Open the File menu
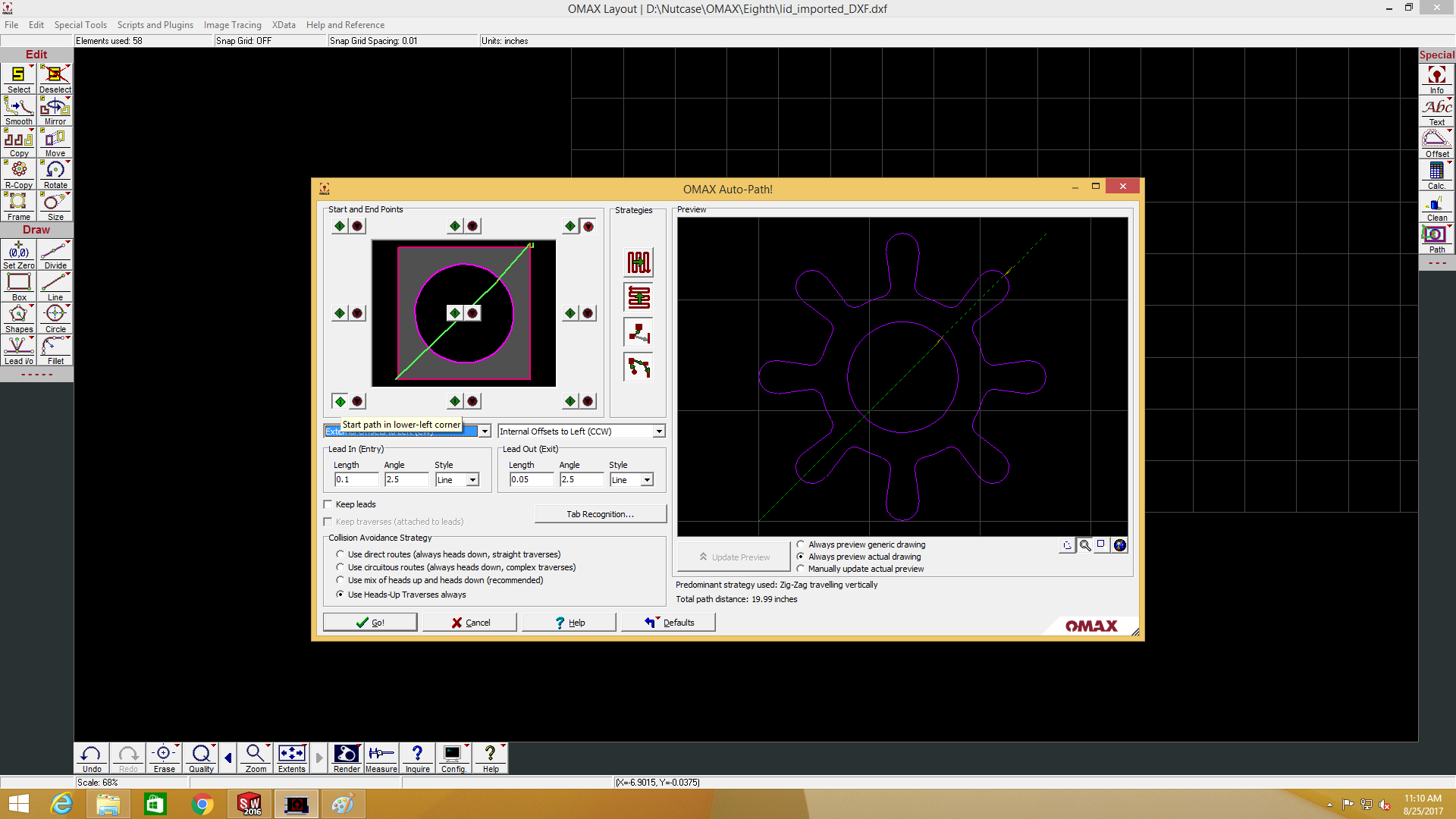This screenshot has width=1456, height=819. [11, 25]
